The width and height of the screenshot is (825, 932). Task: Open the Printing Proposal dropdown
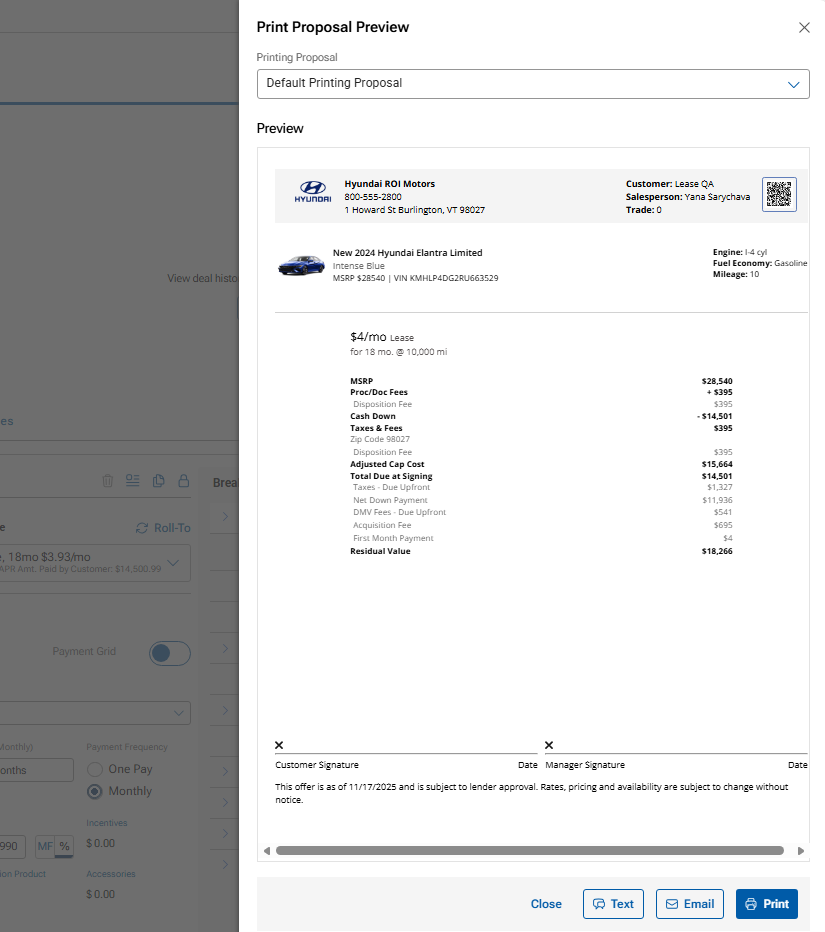[532, 84]
